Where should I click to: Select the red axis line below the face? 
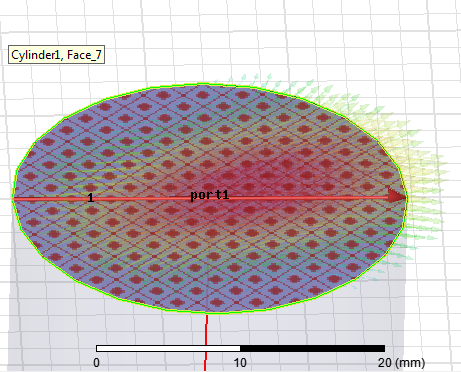point(206,343)
